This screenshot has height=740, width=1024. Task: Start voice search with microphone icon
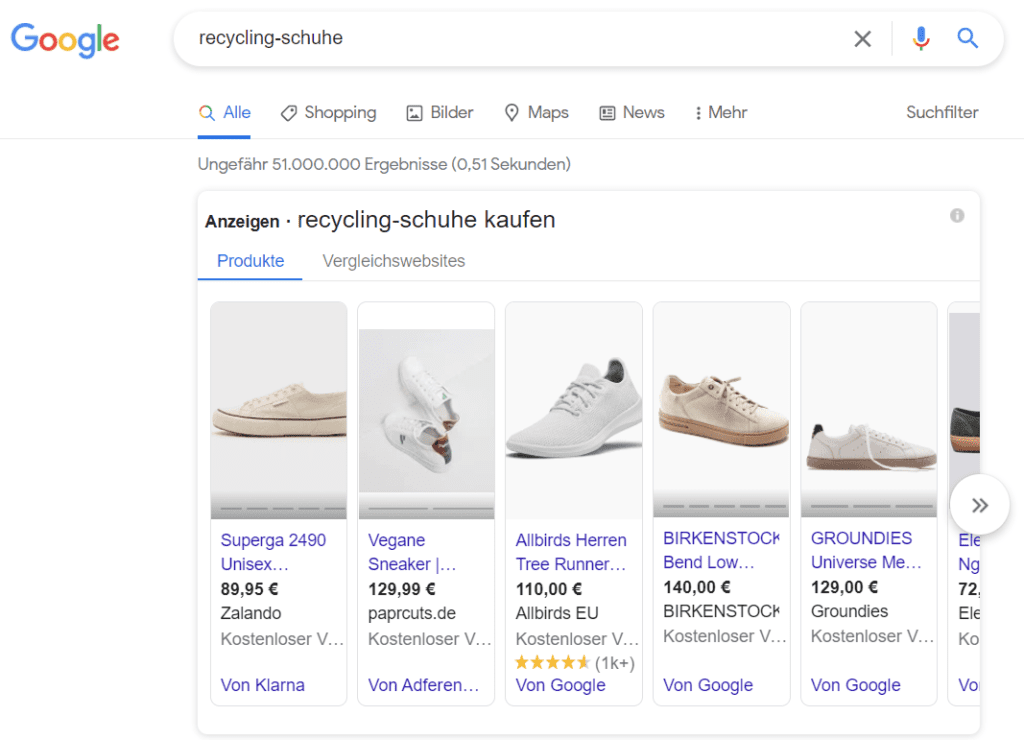pyautogui.click(x=921, y=39)
